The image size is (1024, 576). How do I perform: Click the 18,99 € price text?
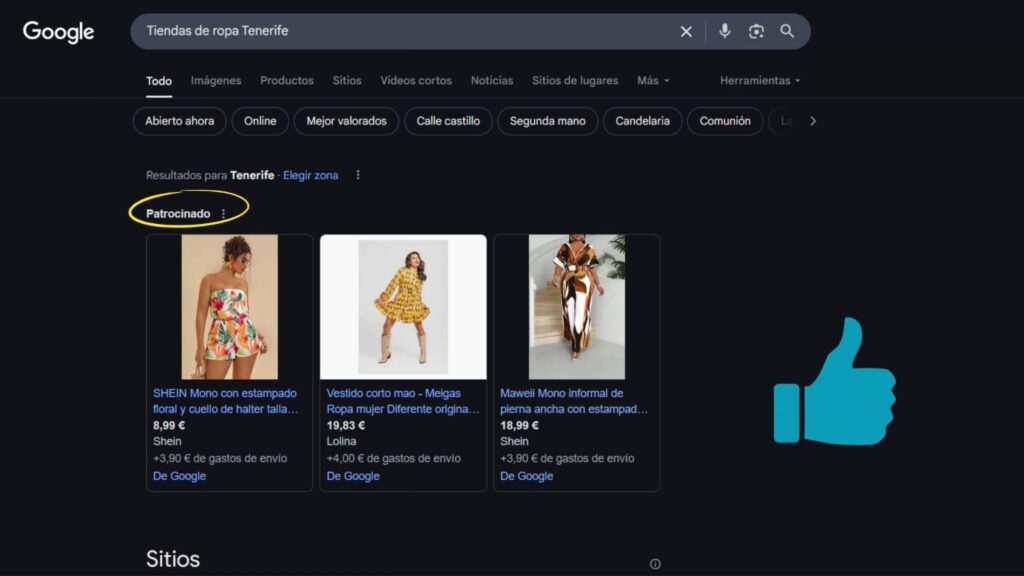[519, 425]
